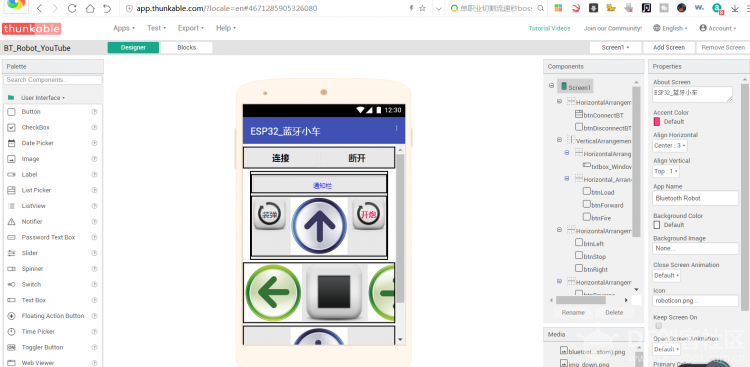The width and height of the screenshot is (750, 367).
Task: Click the Notifier warning-triangle icon
Action: 11,222
